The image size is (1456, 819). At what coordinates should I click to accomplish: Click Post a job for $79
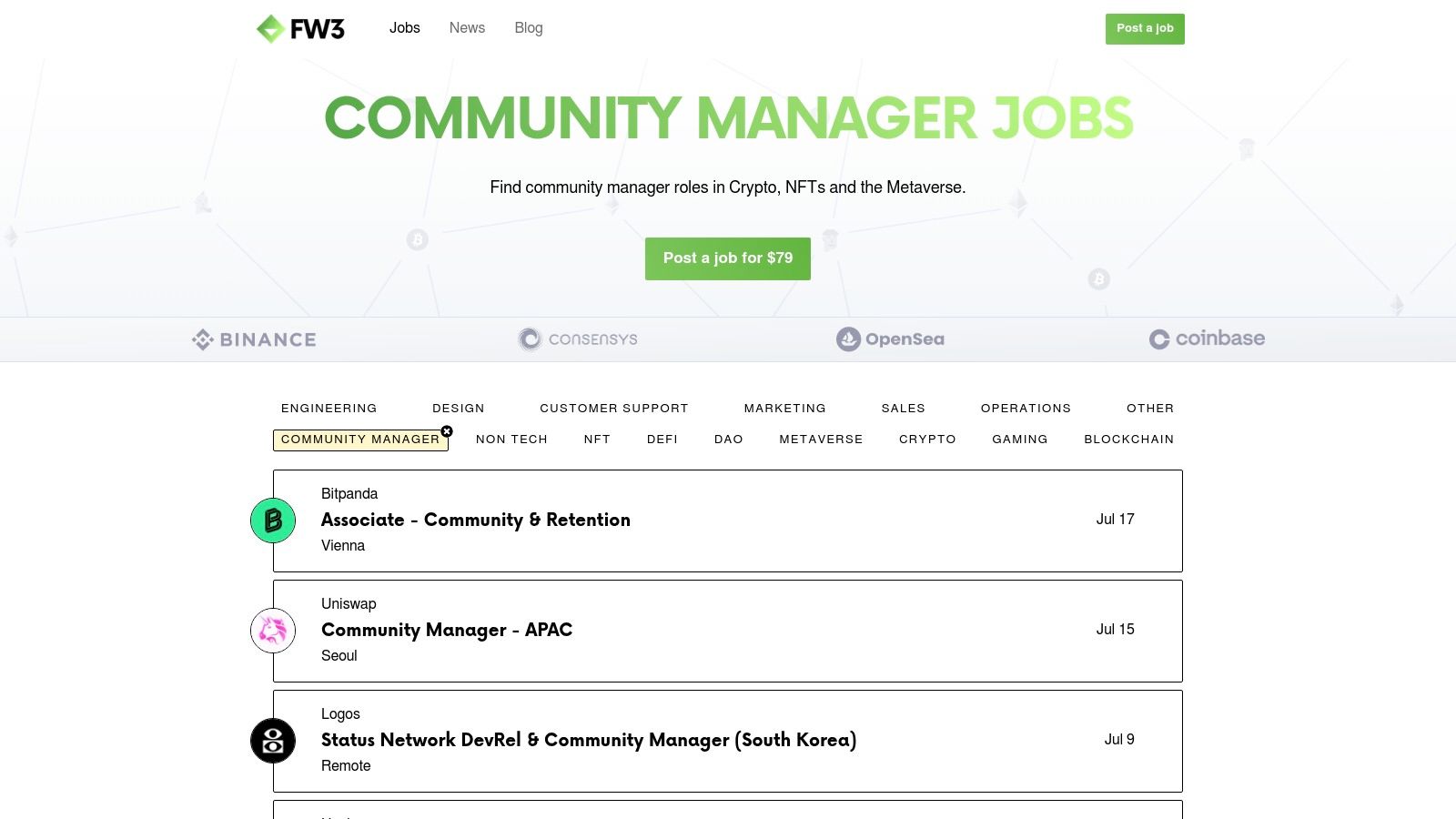point(728,258)
